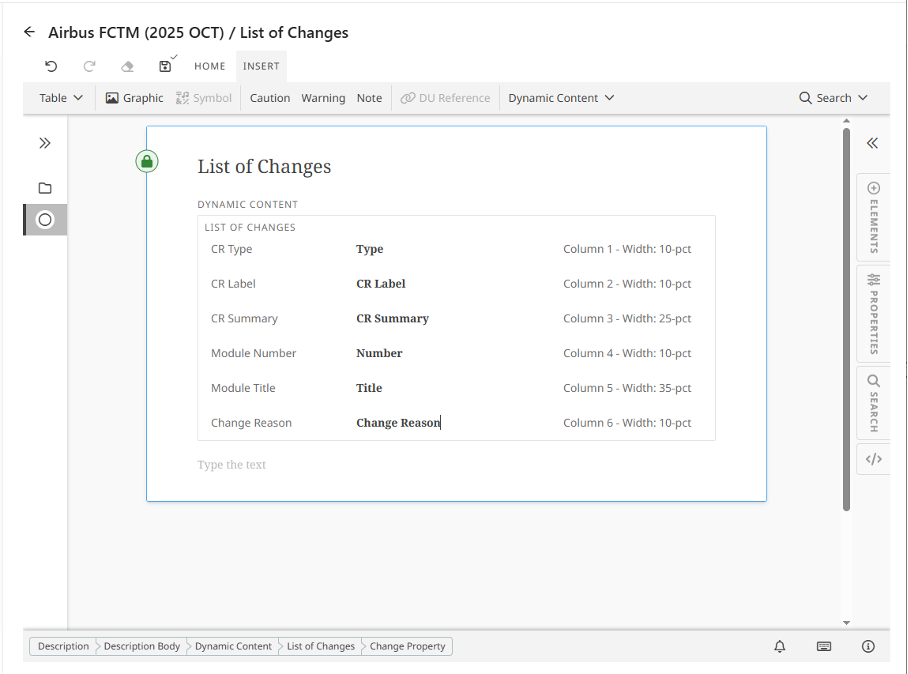
Task: Save the document with the disk icon
Action: pos(165,66)
